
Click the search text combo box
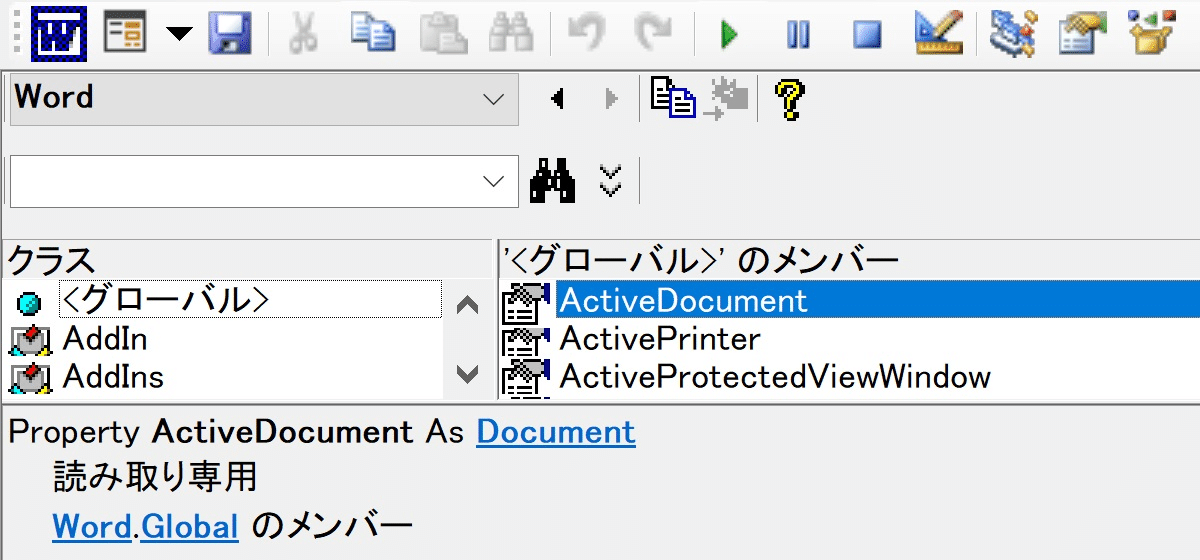pyautogui.click(x=264, y=181)
